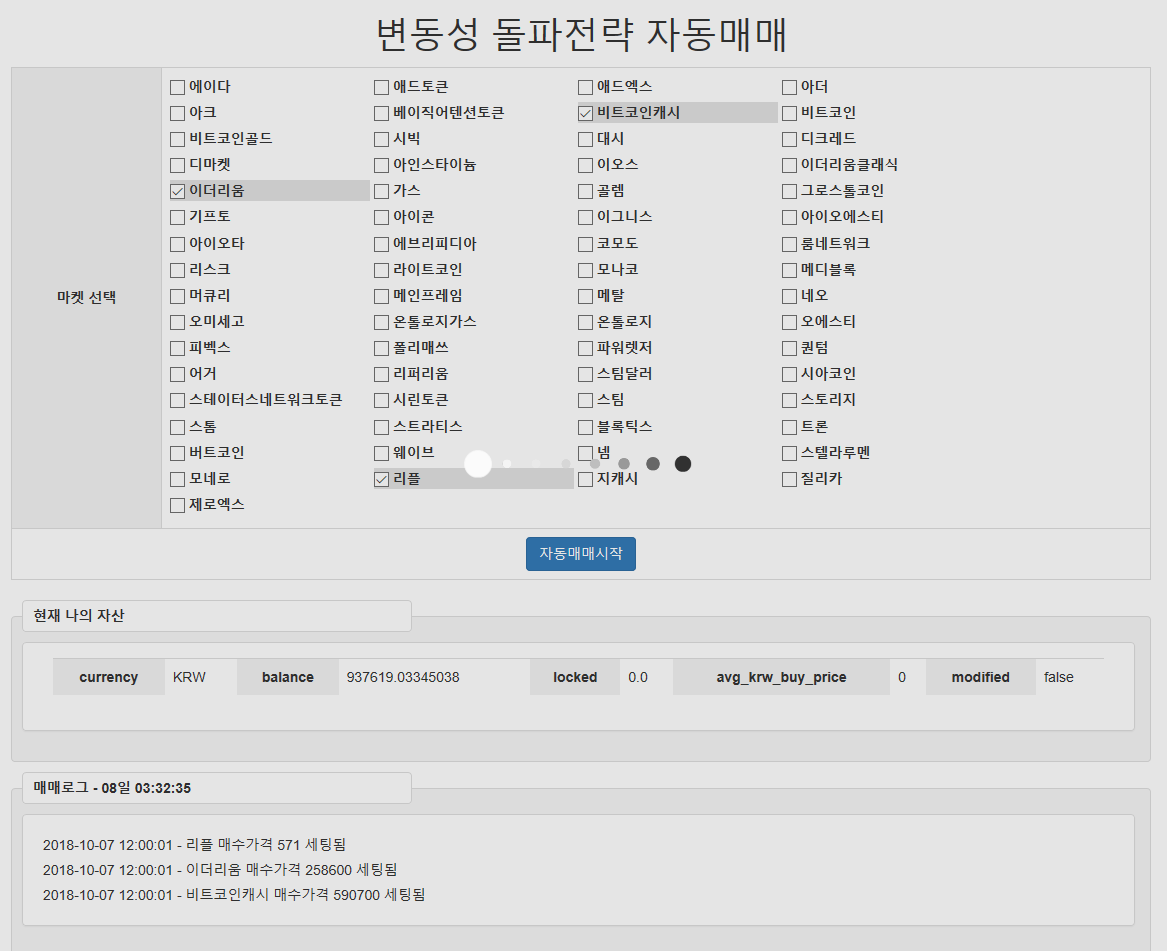Enable 베이직어텐션토큰 checkbox

coord(381,113)
